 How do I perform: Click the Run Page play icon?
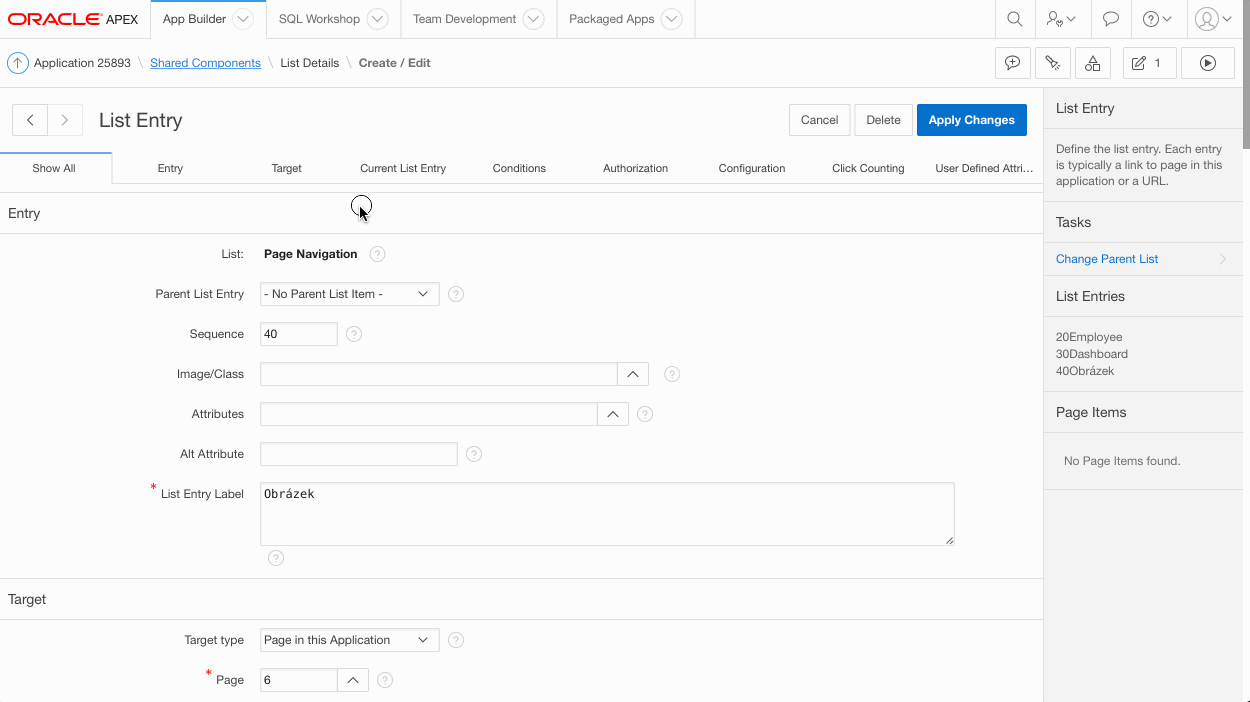[x=1207, y=63]
